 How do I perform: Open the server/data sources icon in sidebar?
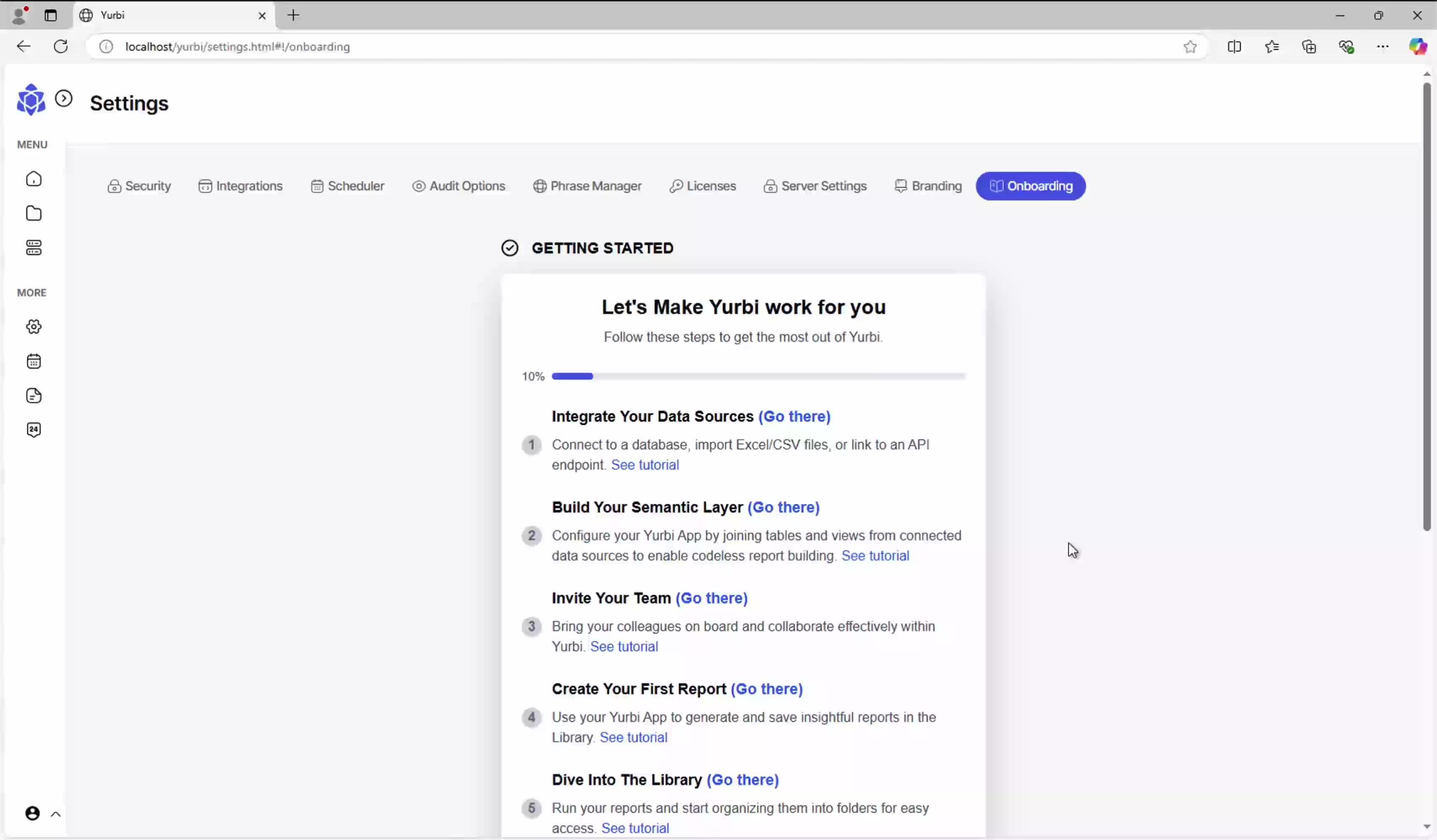(34, 247)
